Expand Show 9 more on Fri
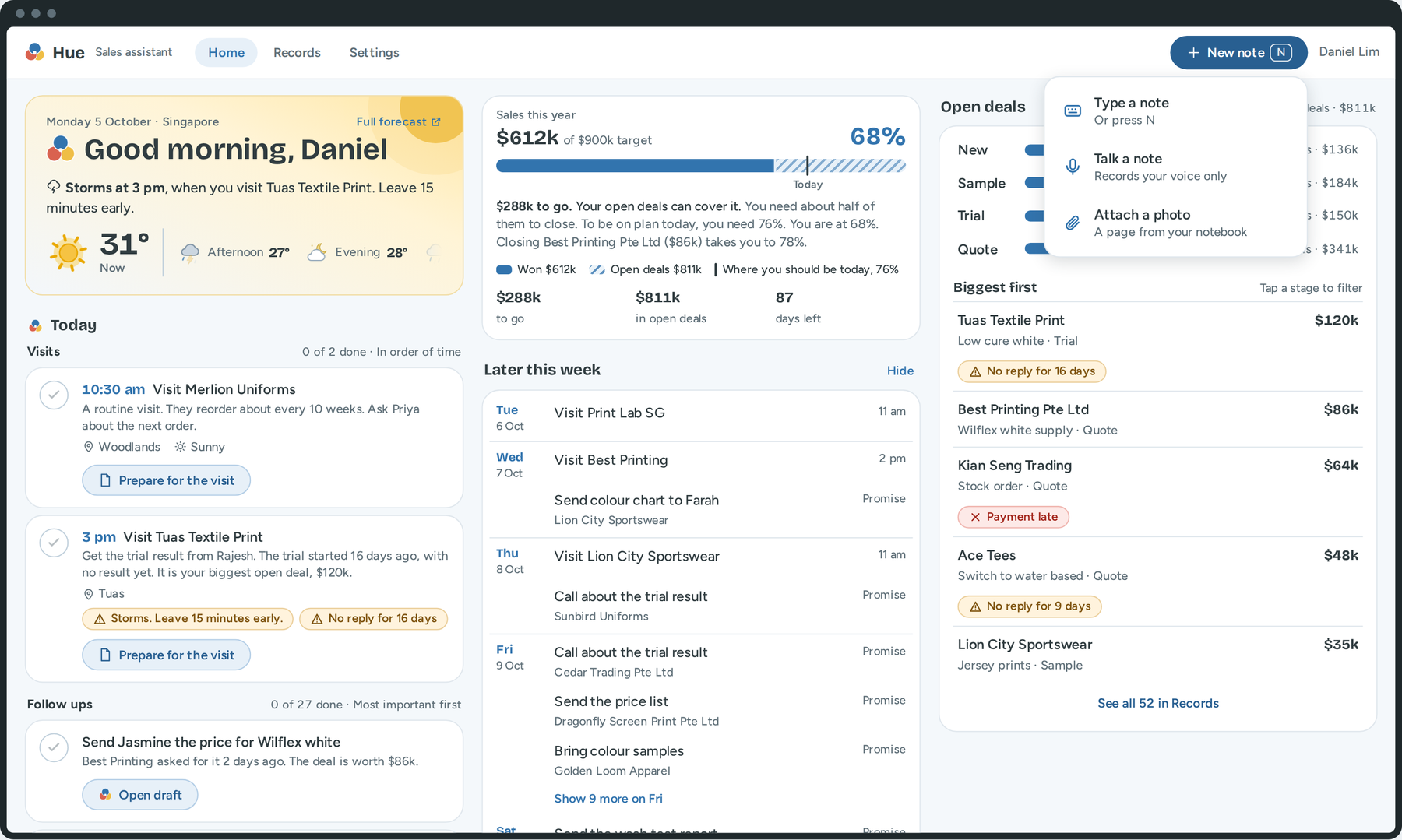1402x840 pixels. (608, 799)
